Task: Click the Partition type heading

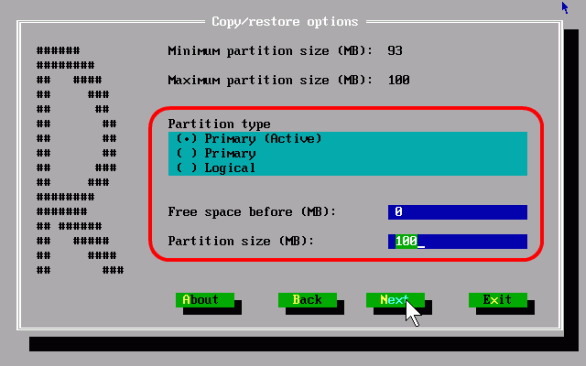Action: pos(219,124)
